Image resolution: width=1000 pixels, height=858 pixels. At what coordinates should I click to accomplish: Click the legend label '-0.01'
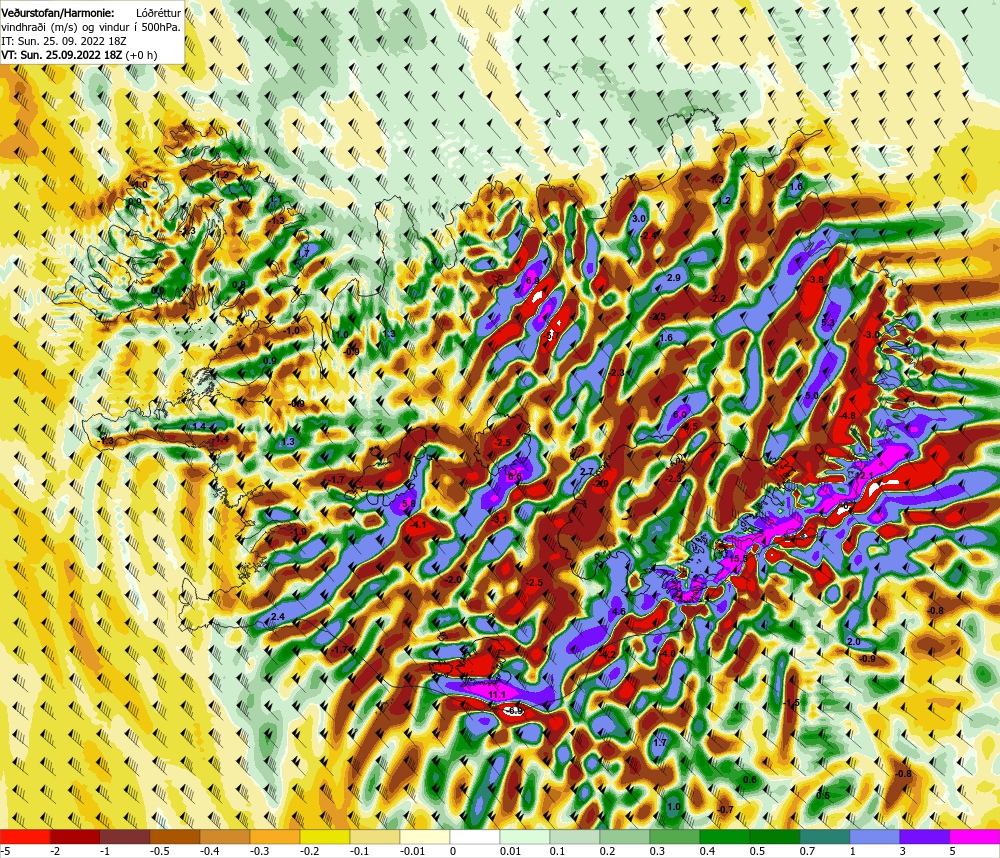[412, 851]
